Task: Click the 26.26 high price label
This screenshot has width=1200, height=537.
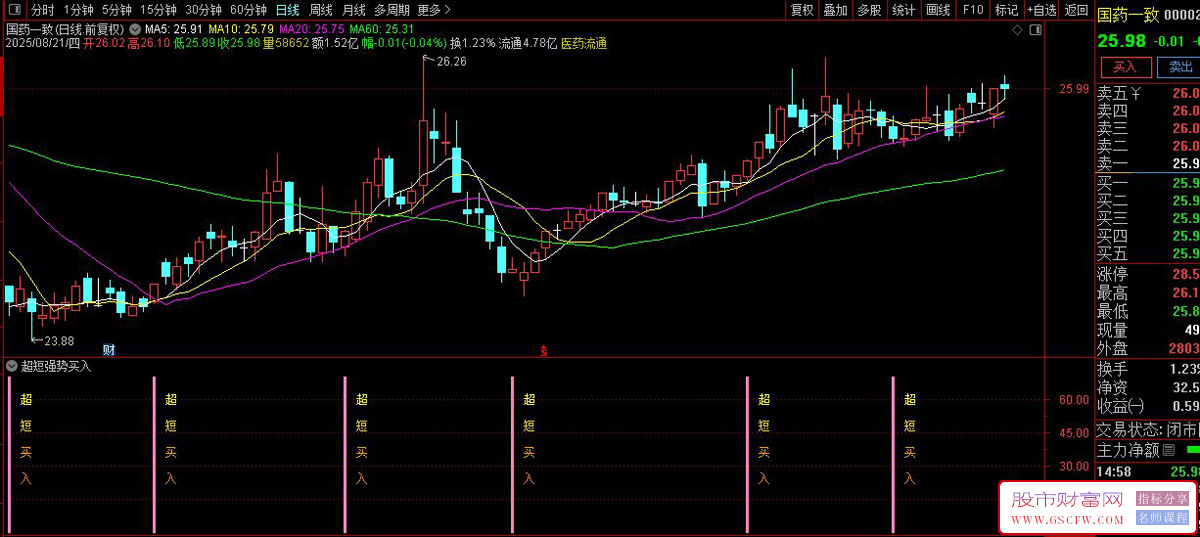Action: pos(450,62)
